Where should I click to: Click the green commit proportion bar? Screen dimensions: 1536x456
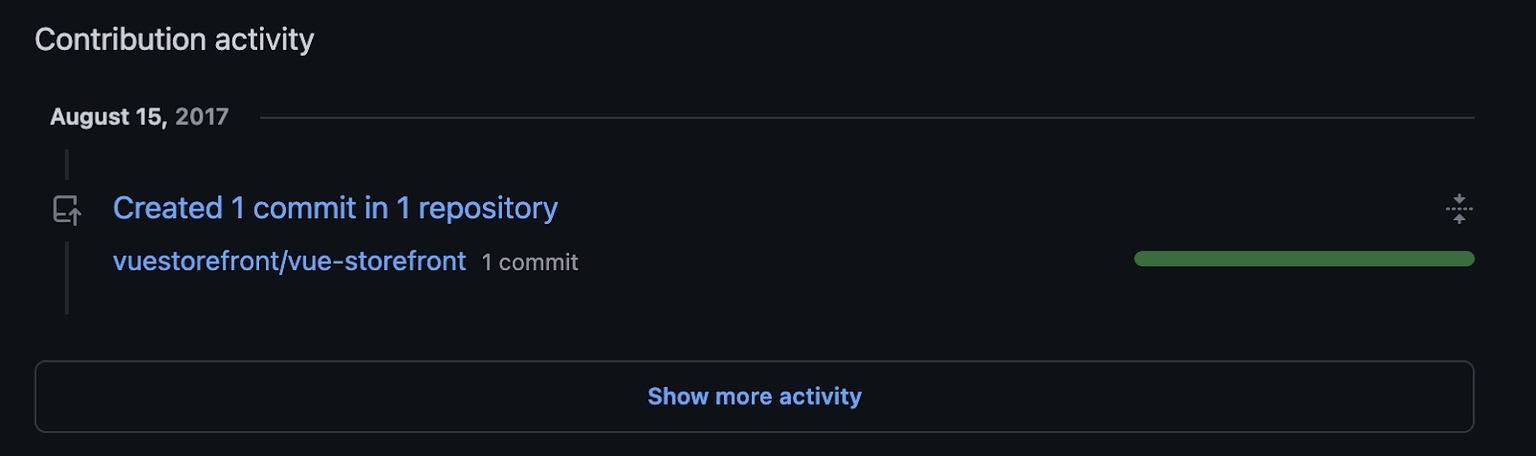pyautogui.click(x=1304, y=259)
